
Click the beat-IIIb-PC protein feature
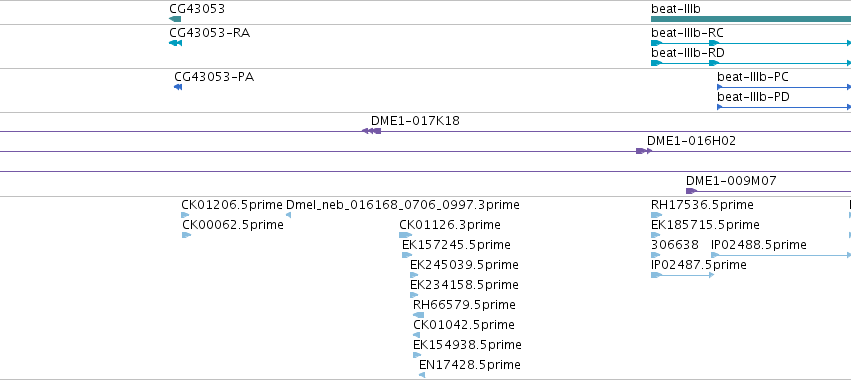(x=784, y=87)
